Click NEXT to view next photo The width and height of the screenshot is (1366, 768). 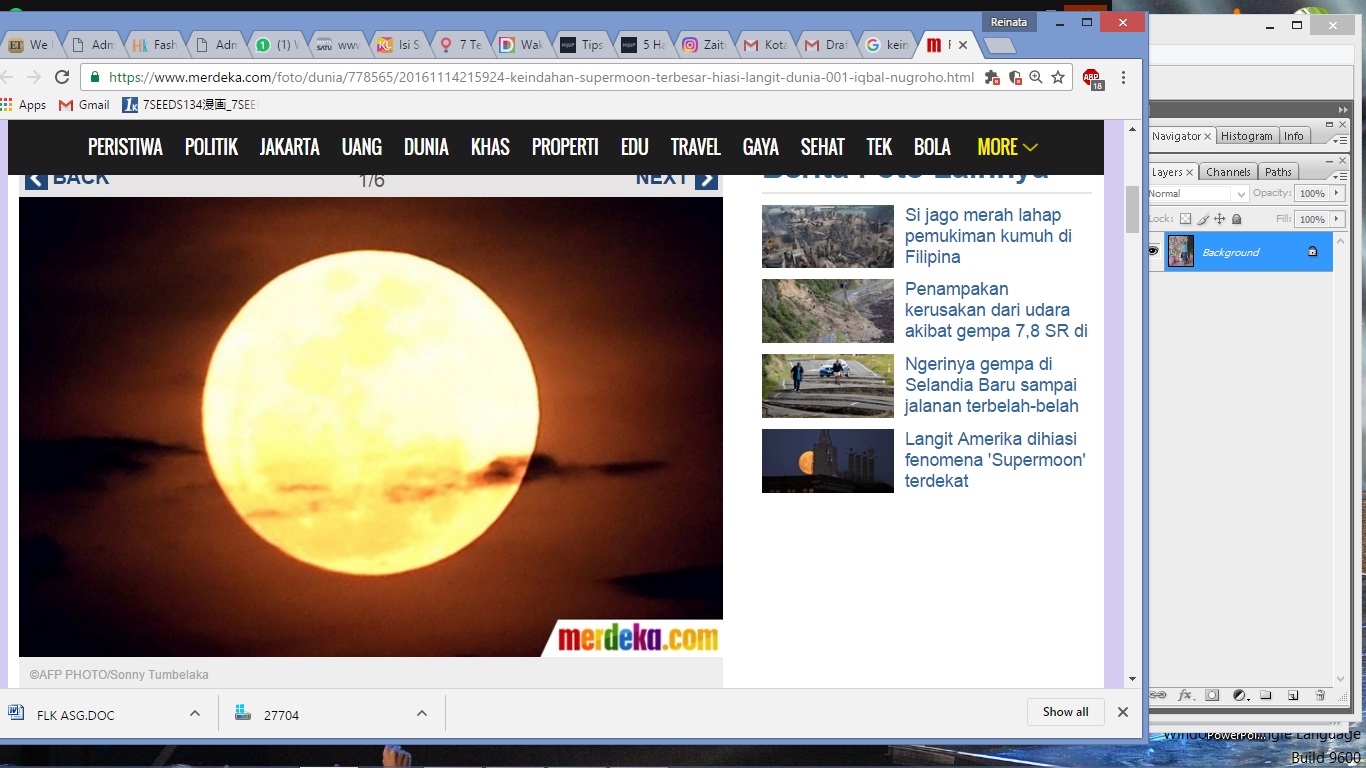tap(676, 178)
